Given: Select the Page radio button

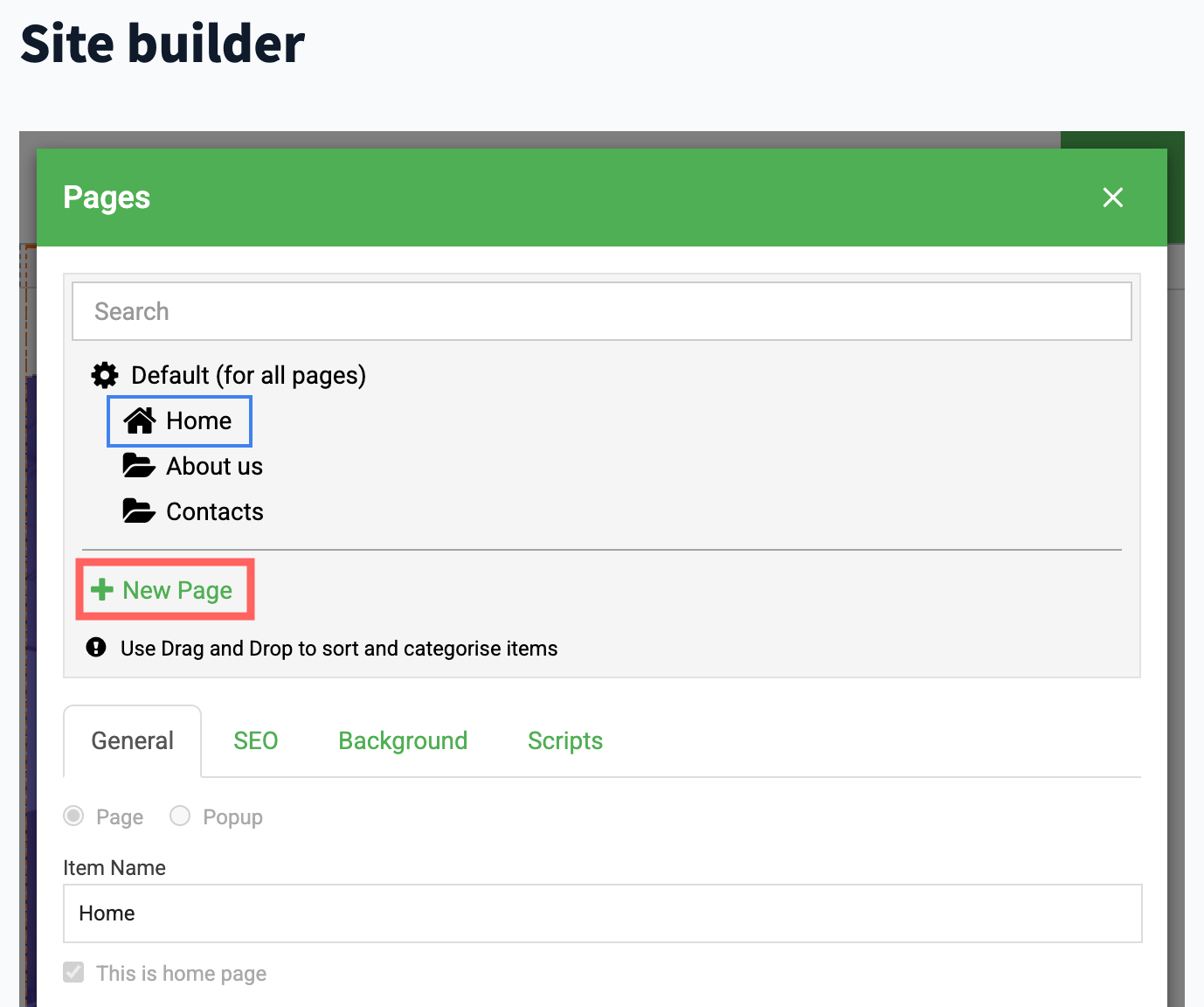Looking at the screenshot, I should [x=74, y=816].
